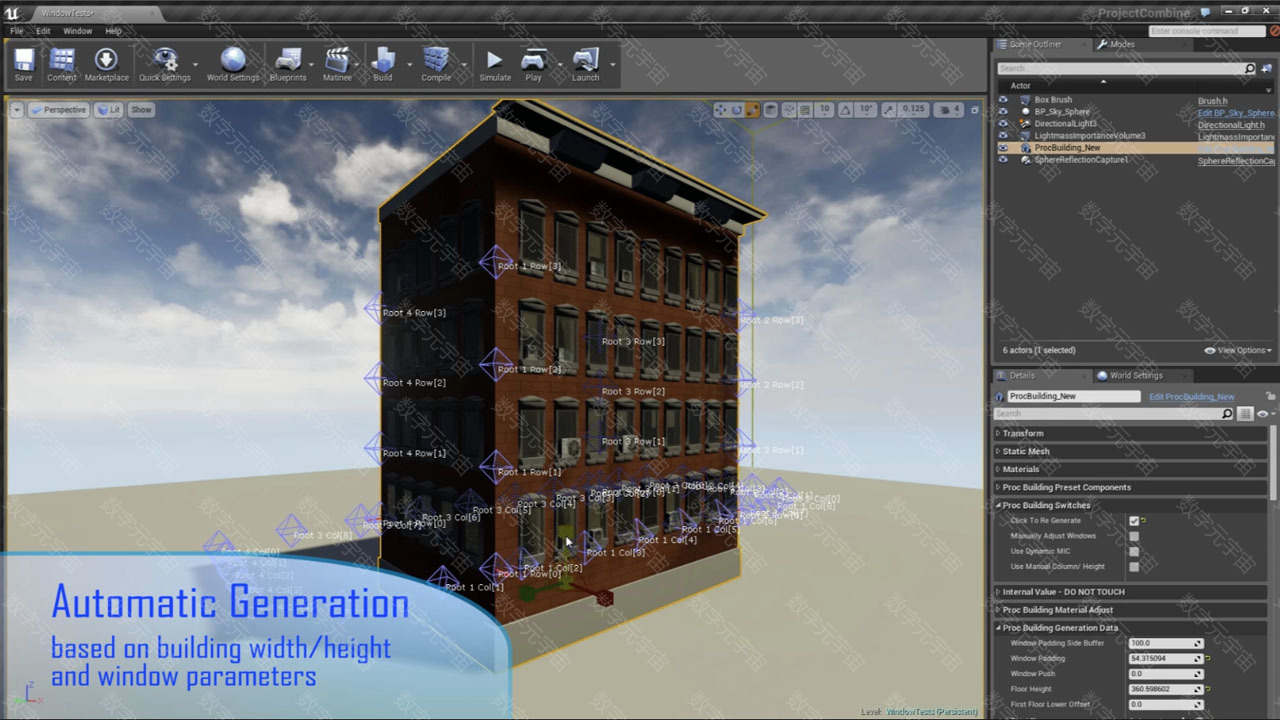Screen dimensions: 1280x720
Task: Click the Save toolbar icon
Action: 24,64
